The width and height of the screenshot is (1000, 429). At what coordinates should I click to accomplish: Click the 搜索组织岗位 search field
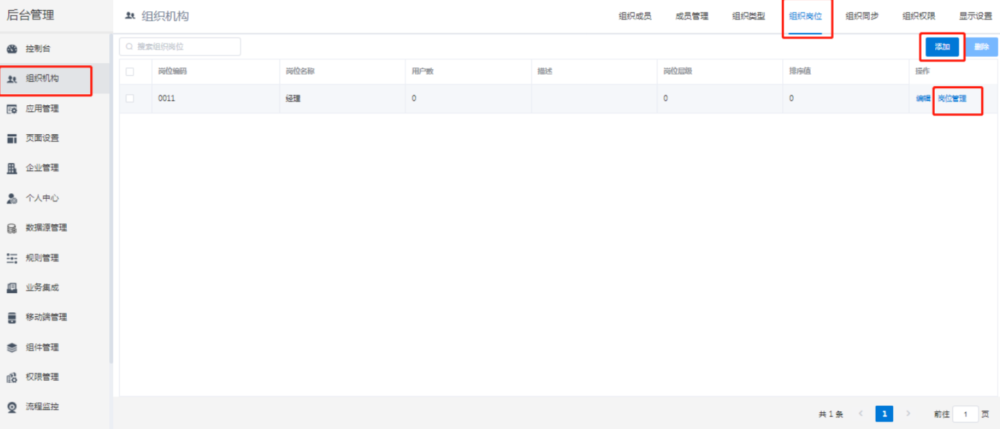pyautogui.click(x=180, y=47)
